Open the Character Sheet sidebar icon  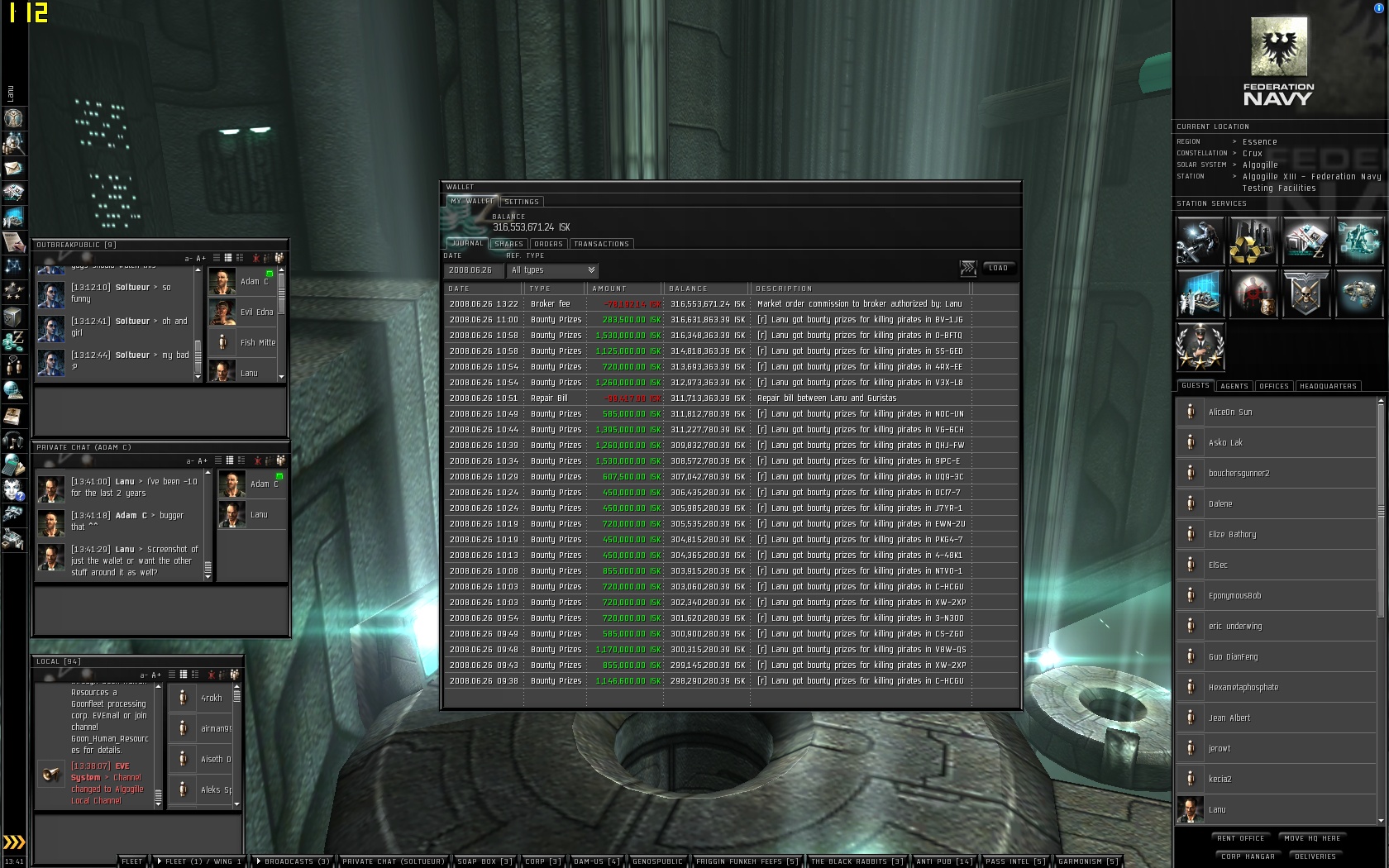tap(13, 118)
